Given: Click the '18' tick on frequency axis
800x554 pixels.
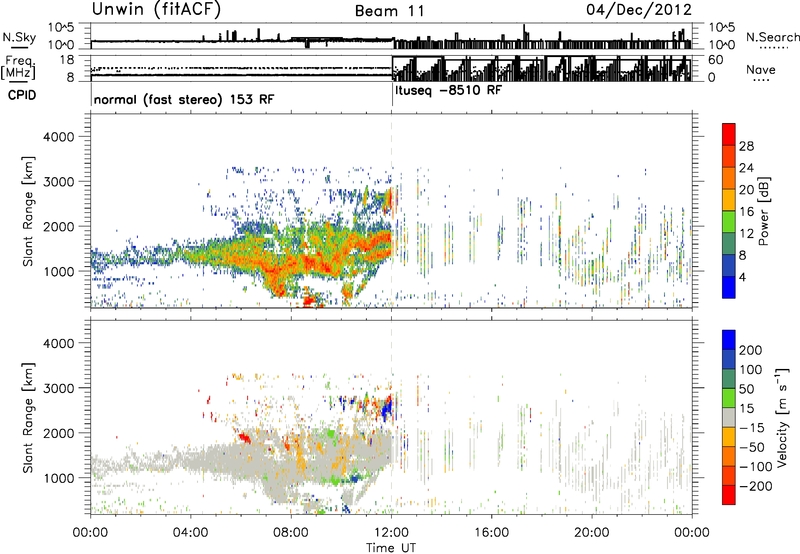Looking at the screenshot, I should tap(67, 60).
